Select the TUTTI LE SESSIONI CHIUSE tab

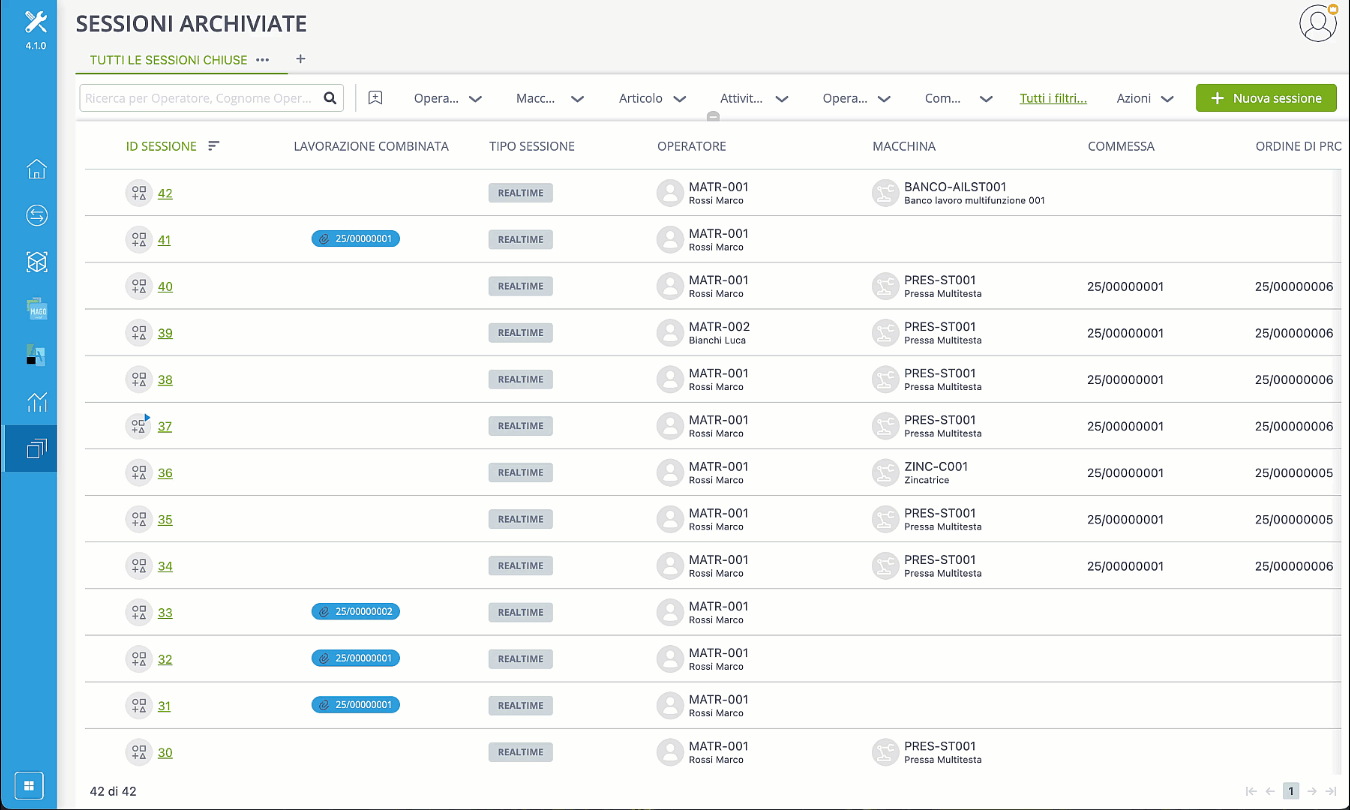[168, 60]
